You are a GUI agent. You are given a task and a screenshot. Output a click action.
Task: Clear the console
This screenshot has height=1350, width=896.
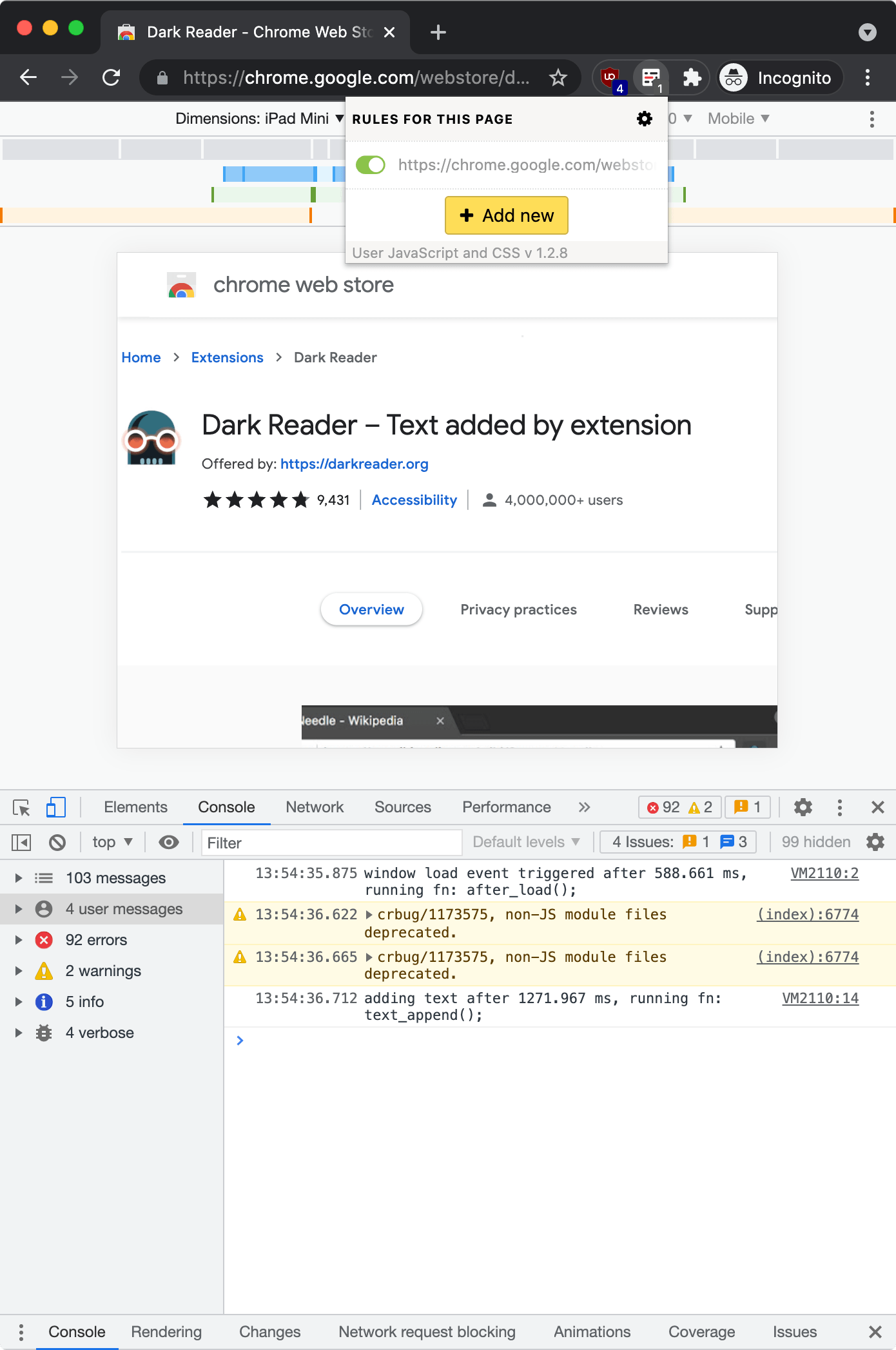57,843
